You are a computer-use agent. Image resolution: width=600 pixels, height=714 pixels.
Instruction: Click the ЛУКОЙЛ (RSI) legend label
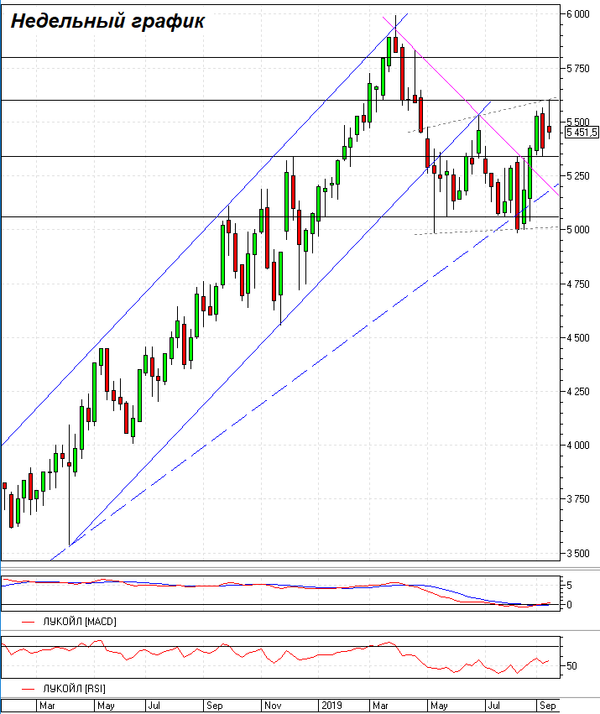coord(74,688)
